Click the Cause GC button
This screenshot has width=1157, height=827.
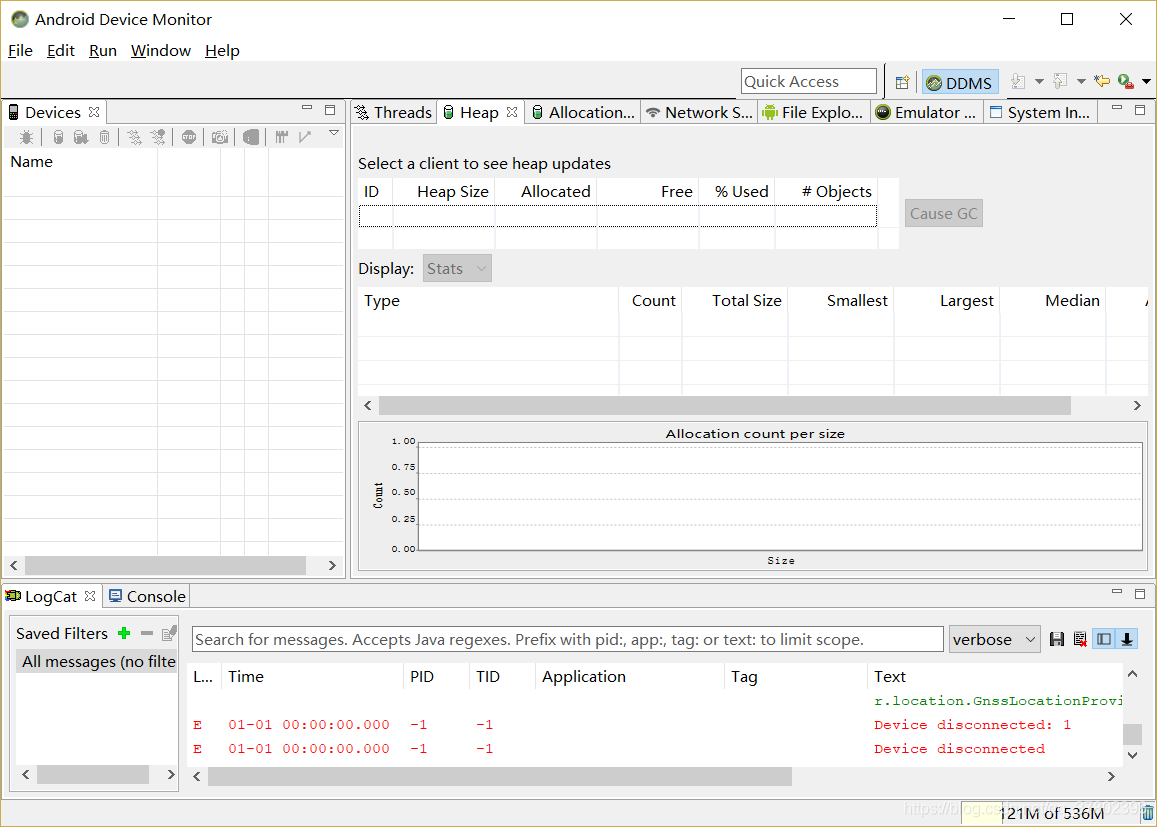[x=943, y=214]
